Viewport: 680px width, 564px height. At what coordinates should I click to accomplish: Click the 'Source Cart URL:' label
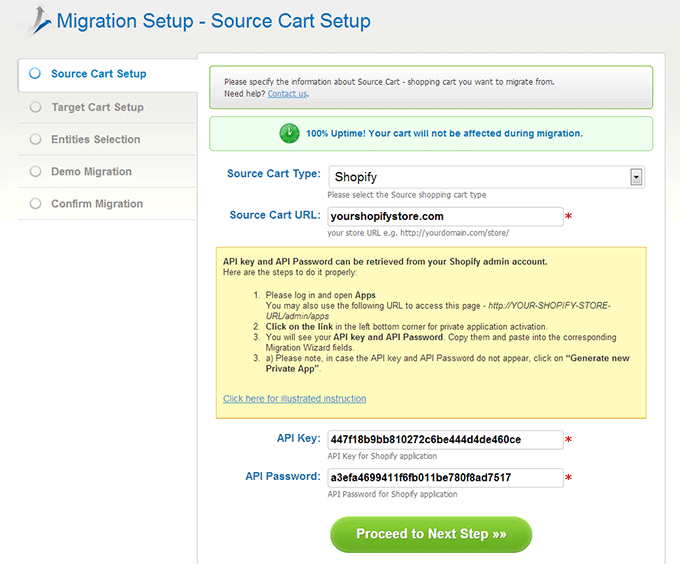[x=275, y=215]
